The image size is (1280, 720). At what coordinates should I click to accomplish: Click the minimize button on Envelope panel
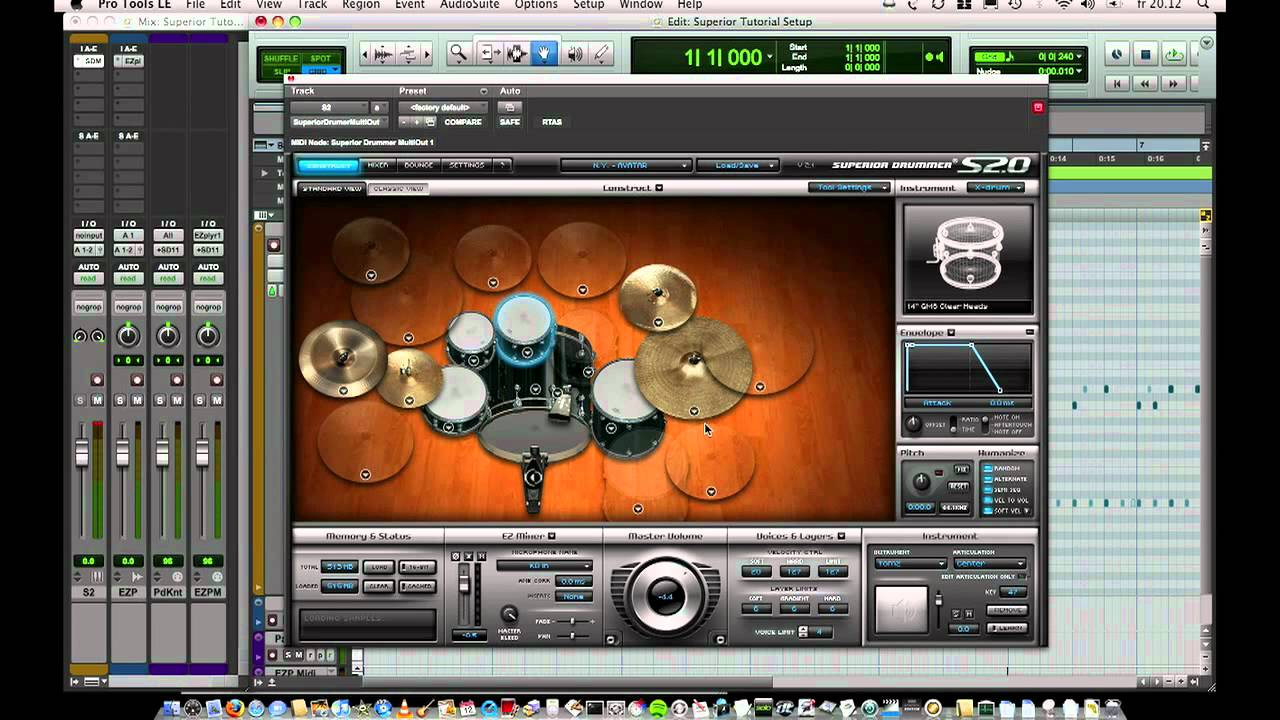tap(1029, 332)
